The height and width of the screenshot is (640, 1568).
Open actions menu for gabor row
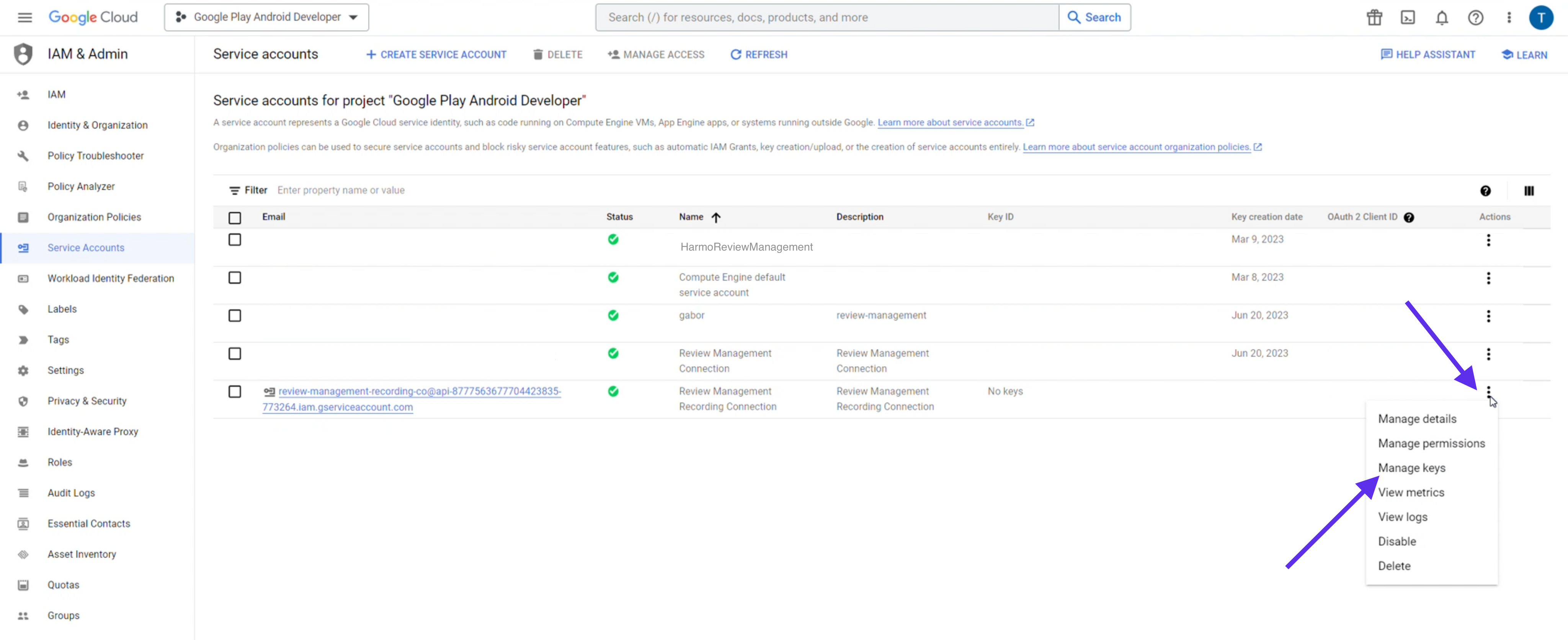(x=1488, y=316)
